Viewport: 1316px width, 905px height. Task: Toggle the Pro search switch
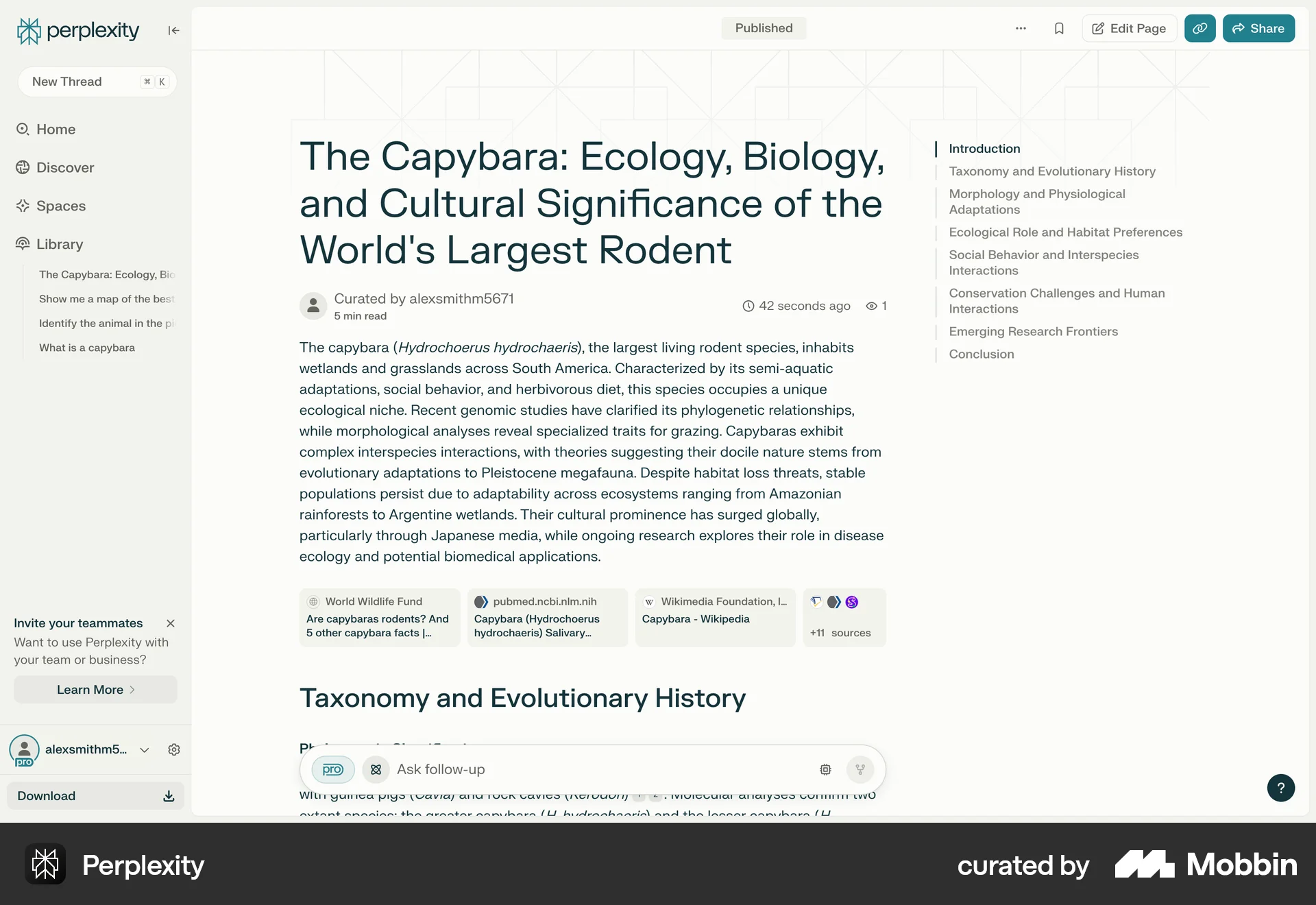tap(333, 769)
